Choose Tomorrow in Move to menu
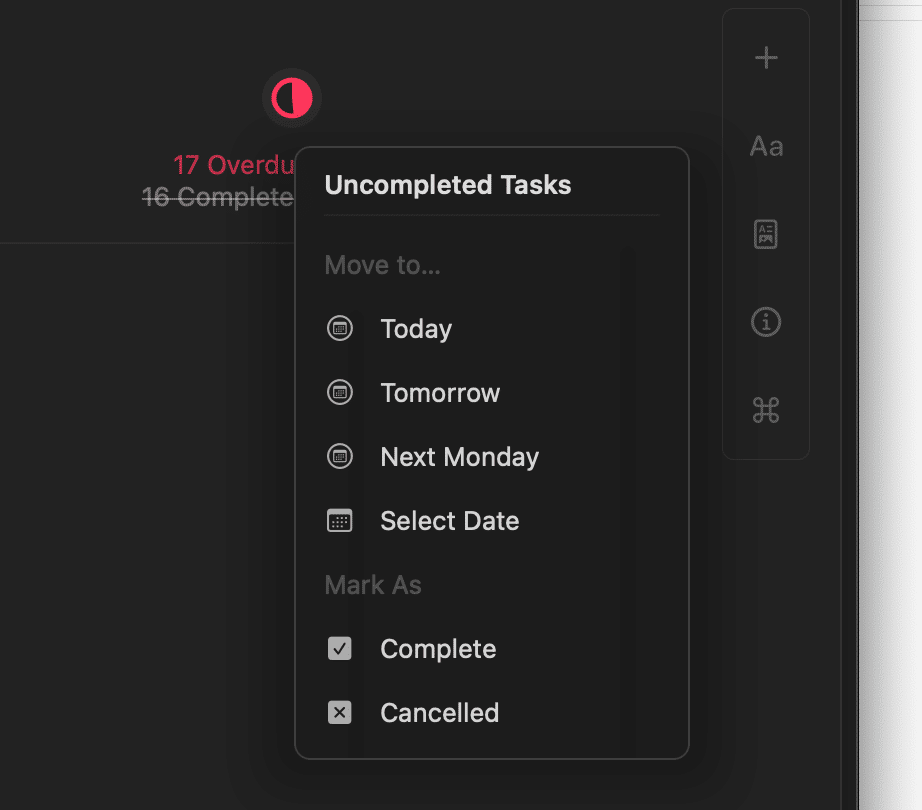 [492, 392]
